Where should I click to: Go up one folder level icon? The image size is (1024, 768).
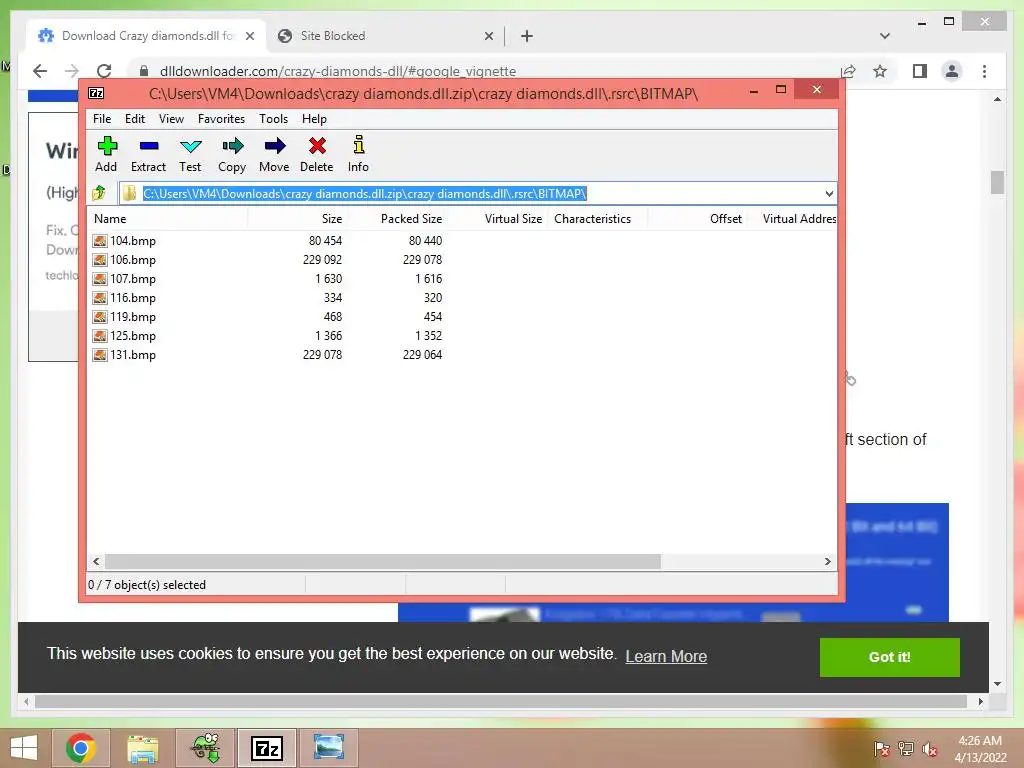[x=99, y=193]
